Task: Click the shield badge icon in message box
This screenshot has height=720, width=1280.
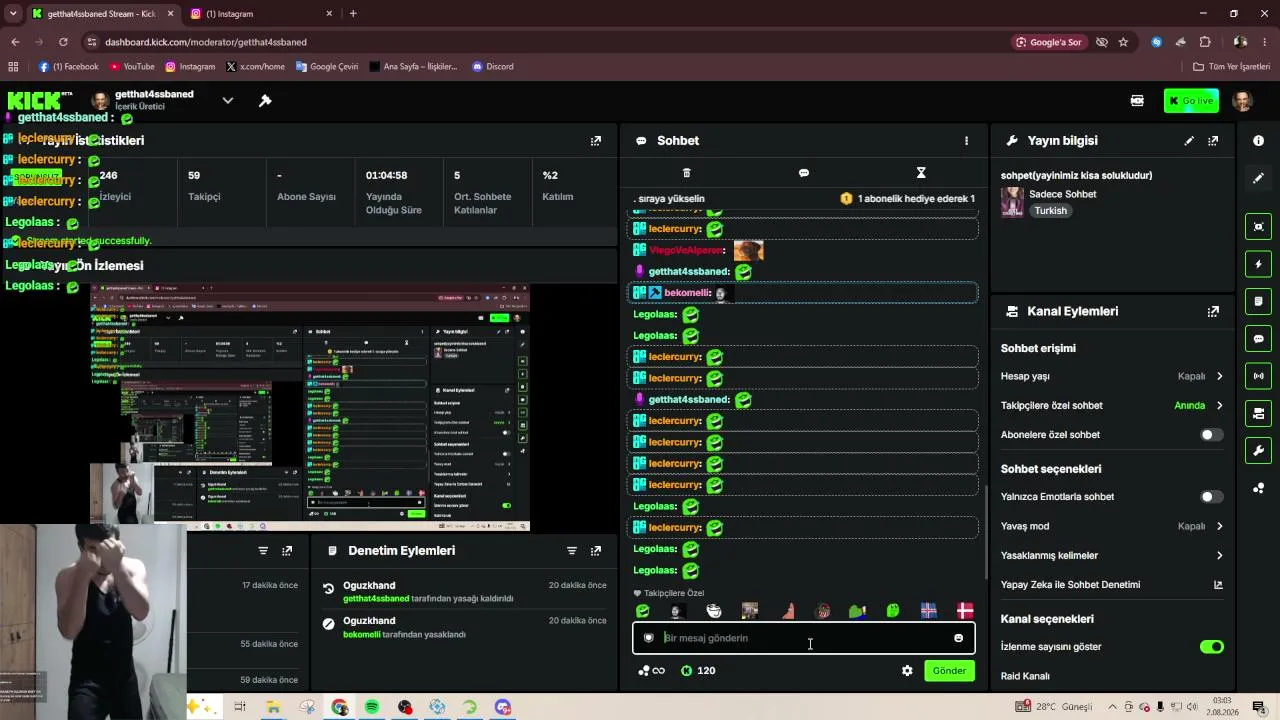Action: pyautogui.click(x=648, y=638)
